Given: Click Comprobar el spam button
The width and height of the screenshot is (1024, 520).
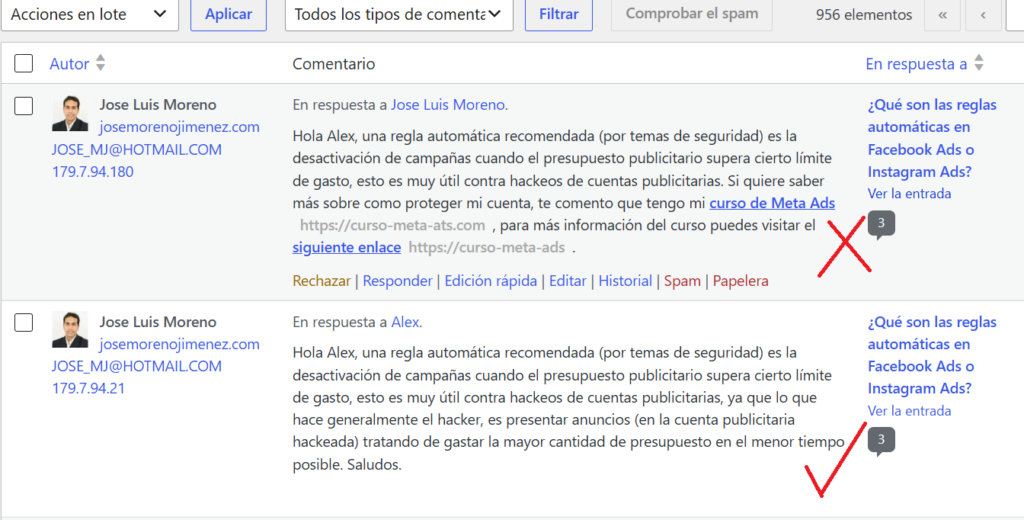Looking at the screenshot, I should [692, 15].
